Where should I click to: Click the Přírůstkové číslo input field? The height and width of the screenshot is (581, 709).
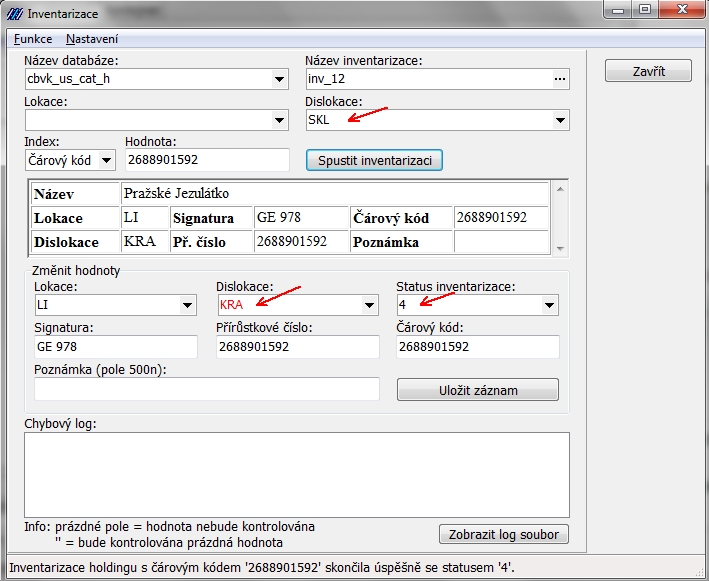tap(297, 346)
